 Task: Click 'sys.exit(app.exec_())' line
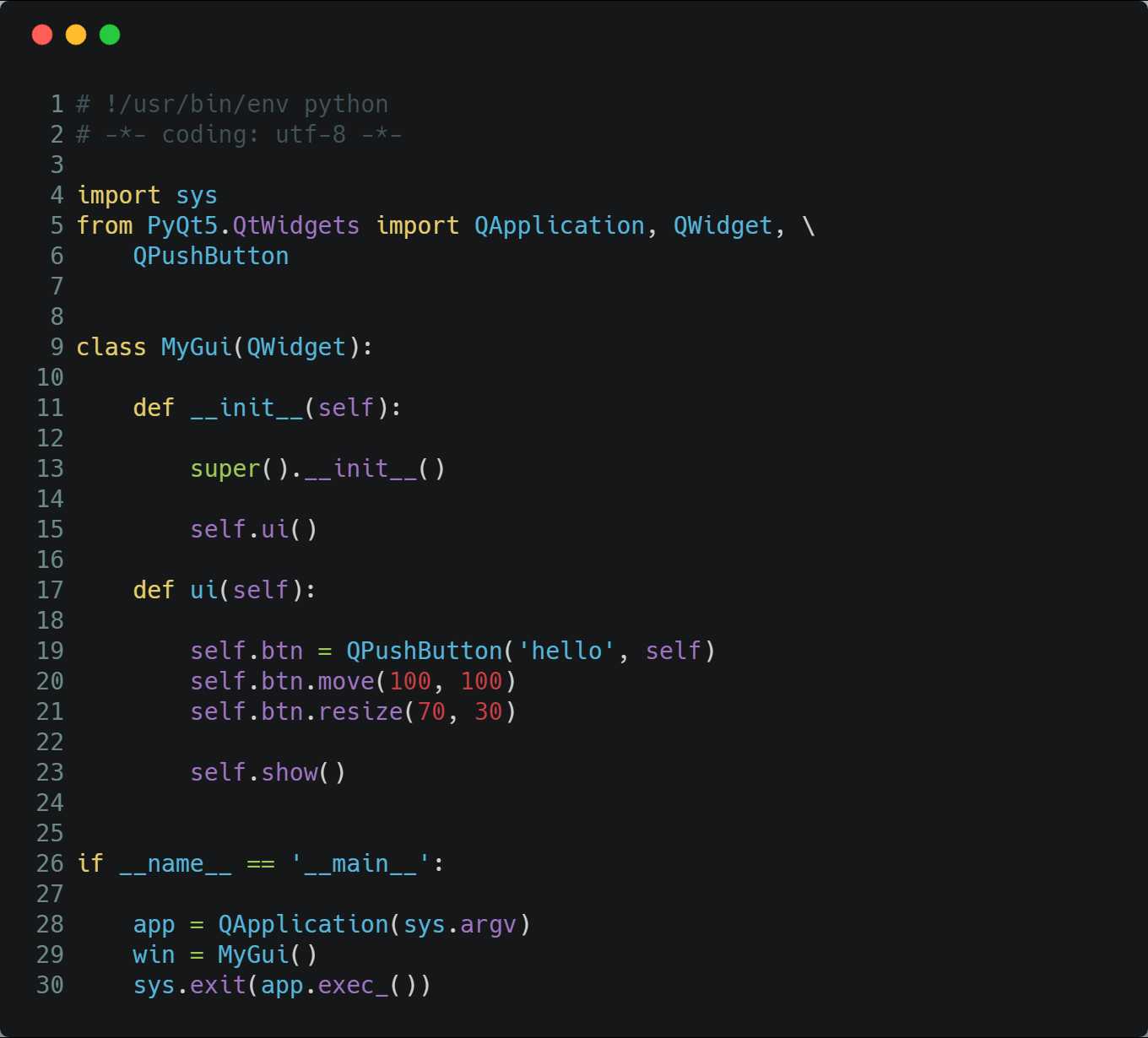click(x=282, y=986)
